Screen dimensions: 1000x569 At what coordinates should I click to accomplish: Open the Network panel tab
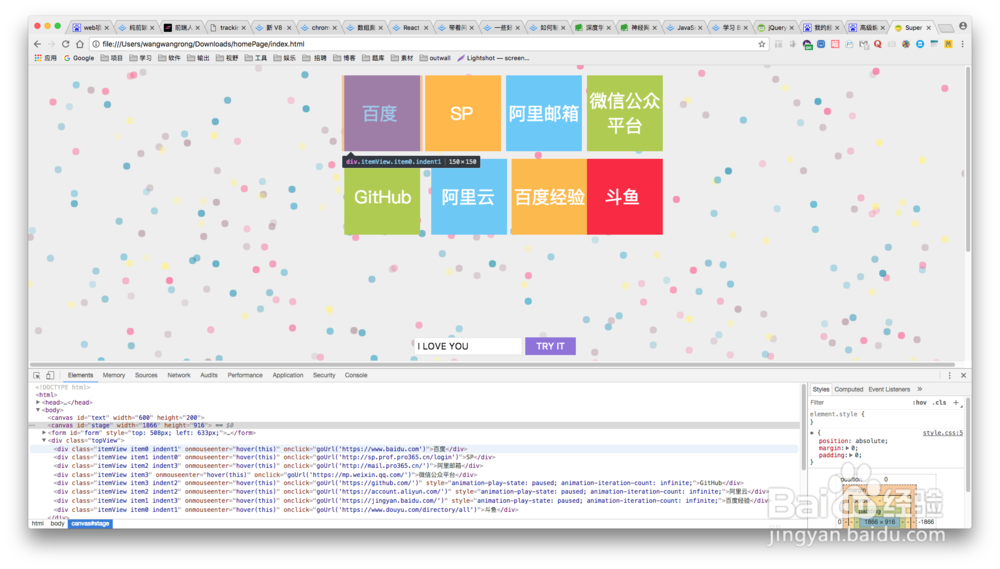click(x=179, y=376)
